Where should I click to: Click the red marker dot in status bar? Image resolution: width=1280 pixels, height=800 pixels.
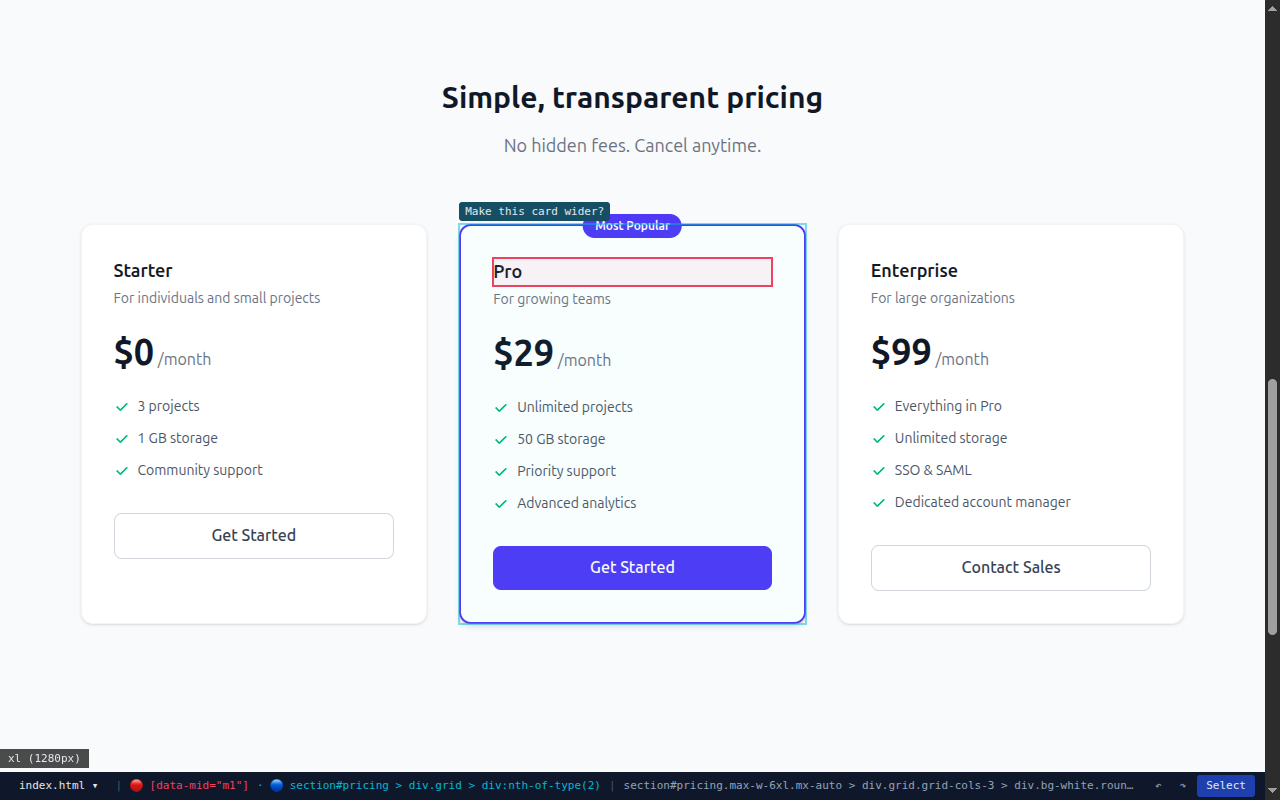(136, 786)
